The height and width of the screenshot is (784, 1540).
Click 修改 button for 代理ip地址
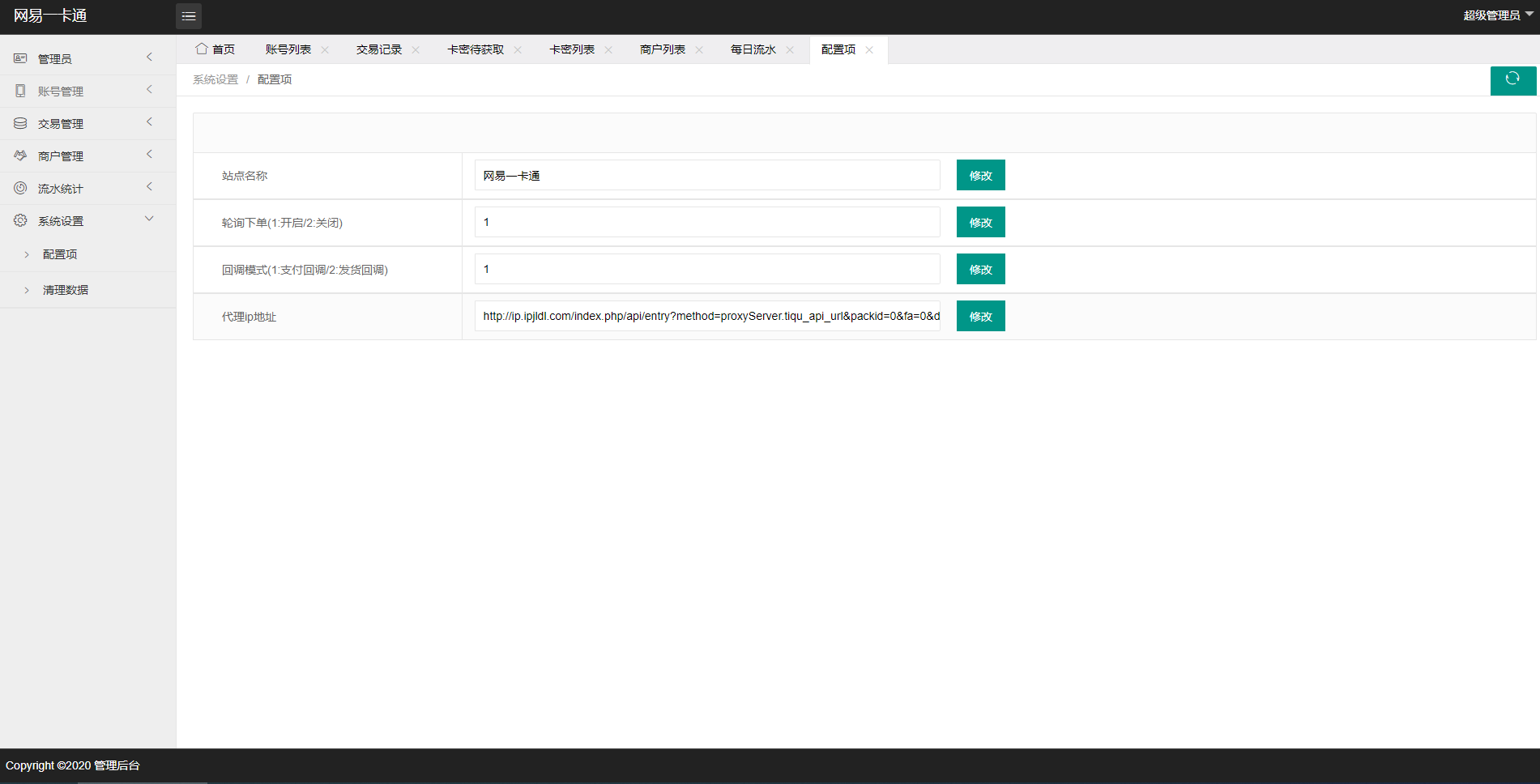[979, 316]
